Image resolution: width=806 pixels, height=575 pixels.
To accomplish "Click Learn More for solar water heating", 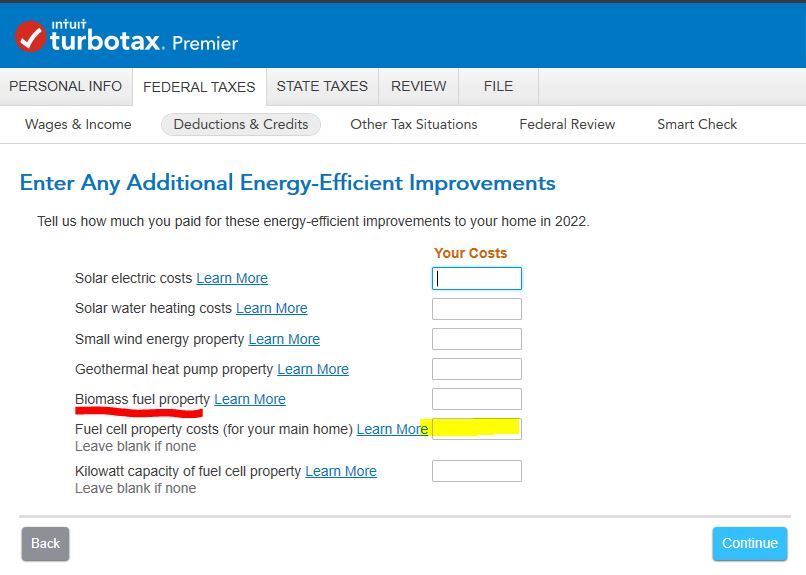I will pos(271,308).
